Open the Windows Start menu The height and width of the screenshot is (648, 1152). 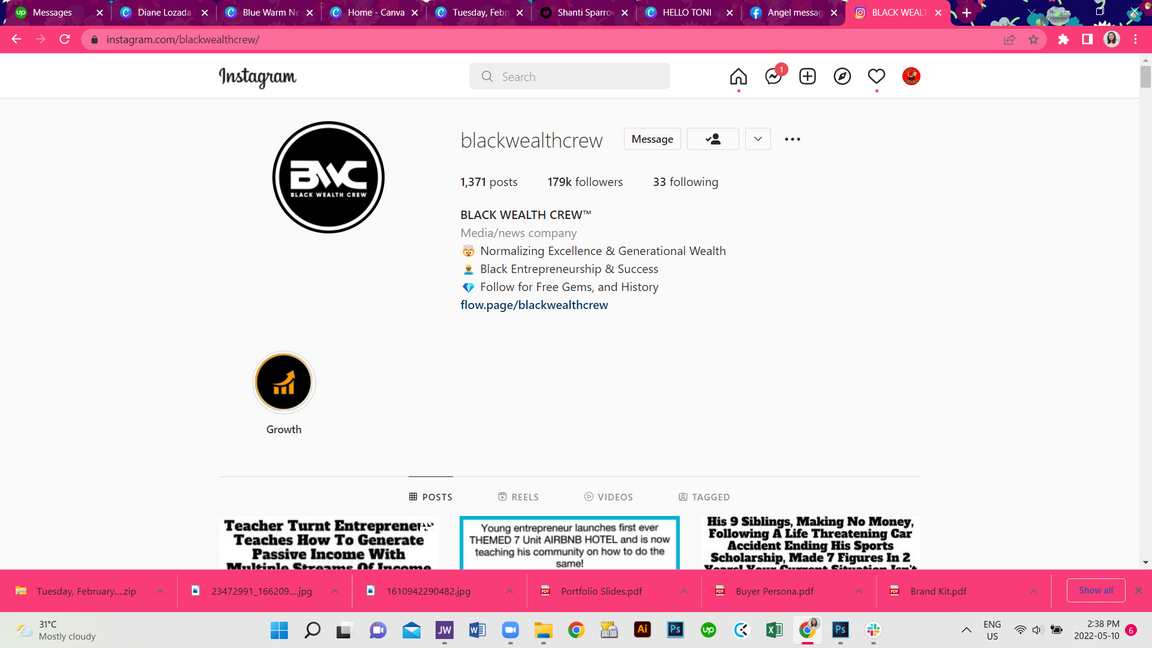(x=279, y=630)
